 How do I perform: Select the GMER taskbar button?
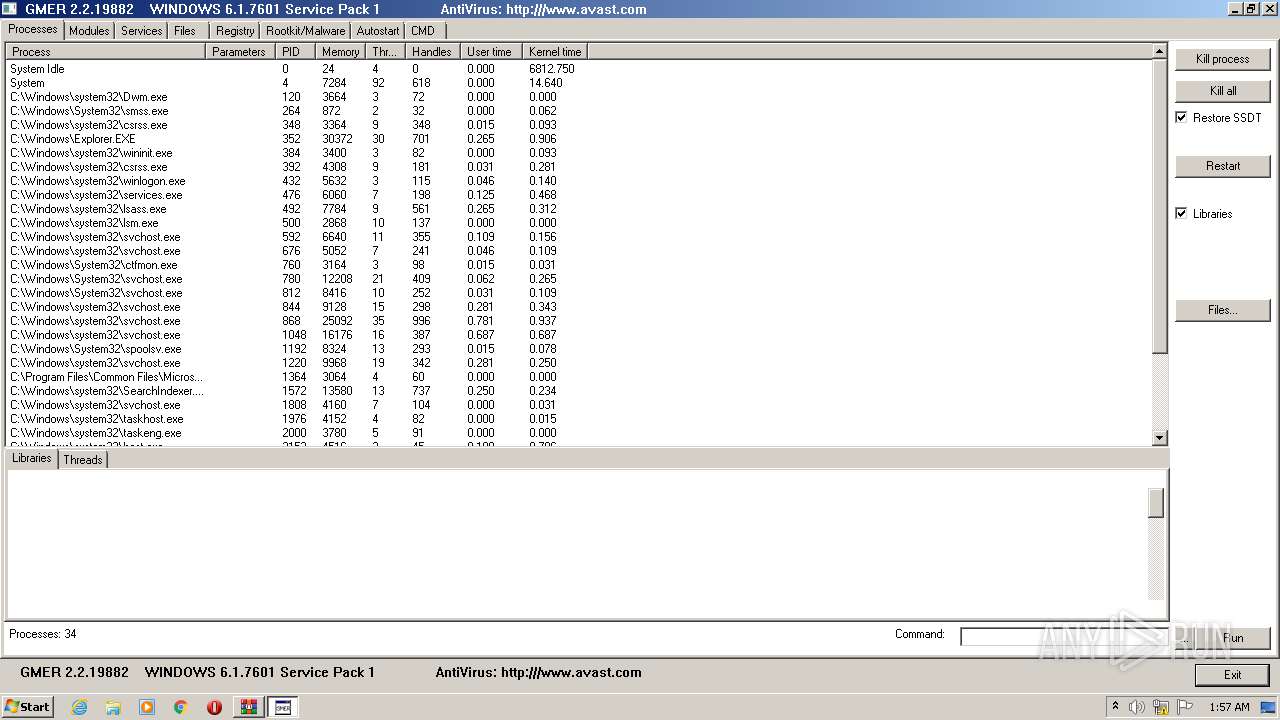(x=283, y=707)
